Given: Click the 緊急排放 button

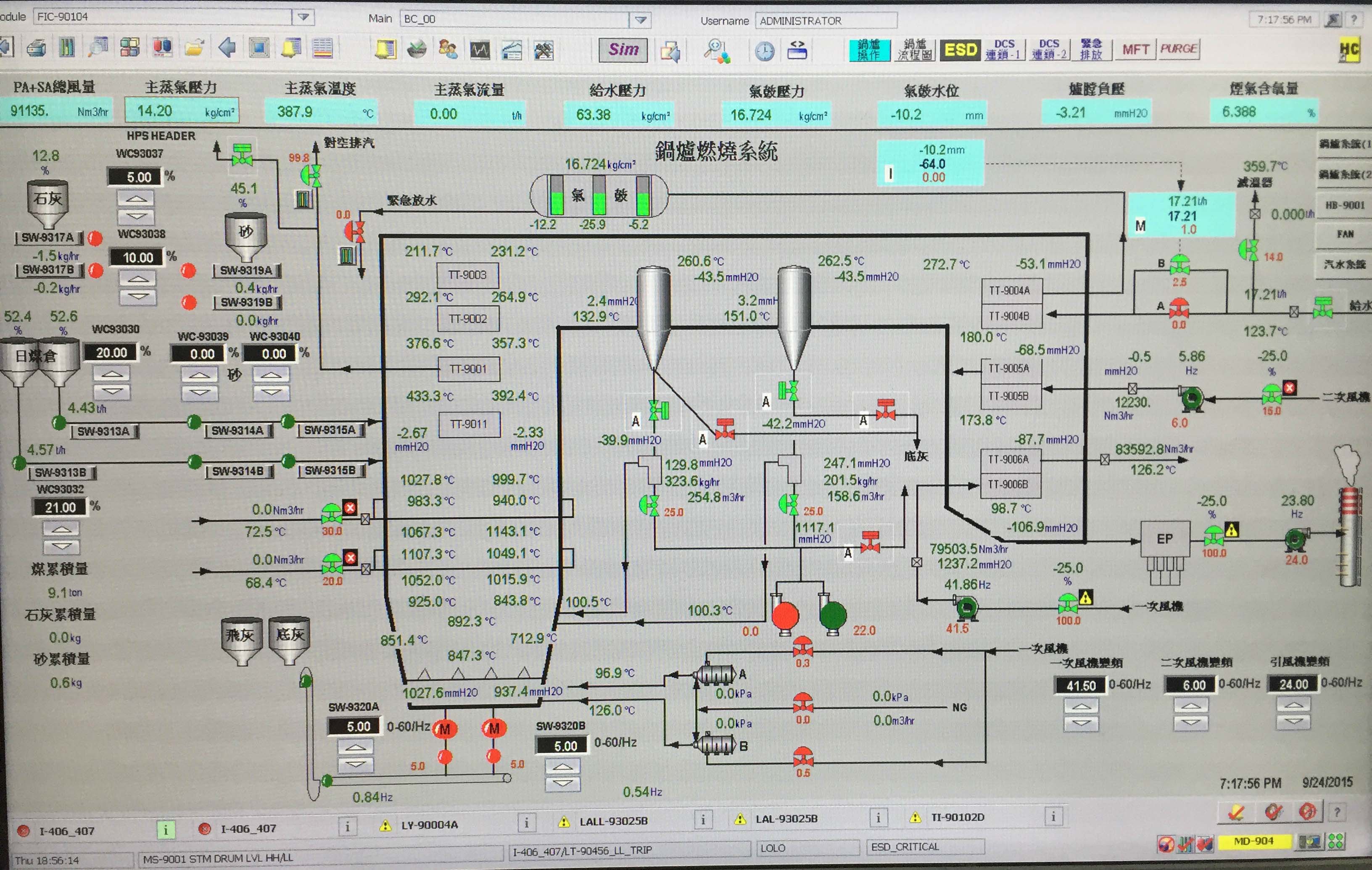Looking at the screenshot, I should tap(1092, 50).
